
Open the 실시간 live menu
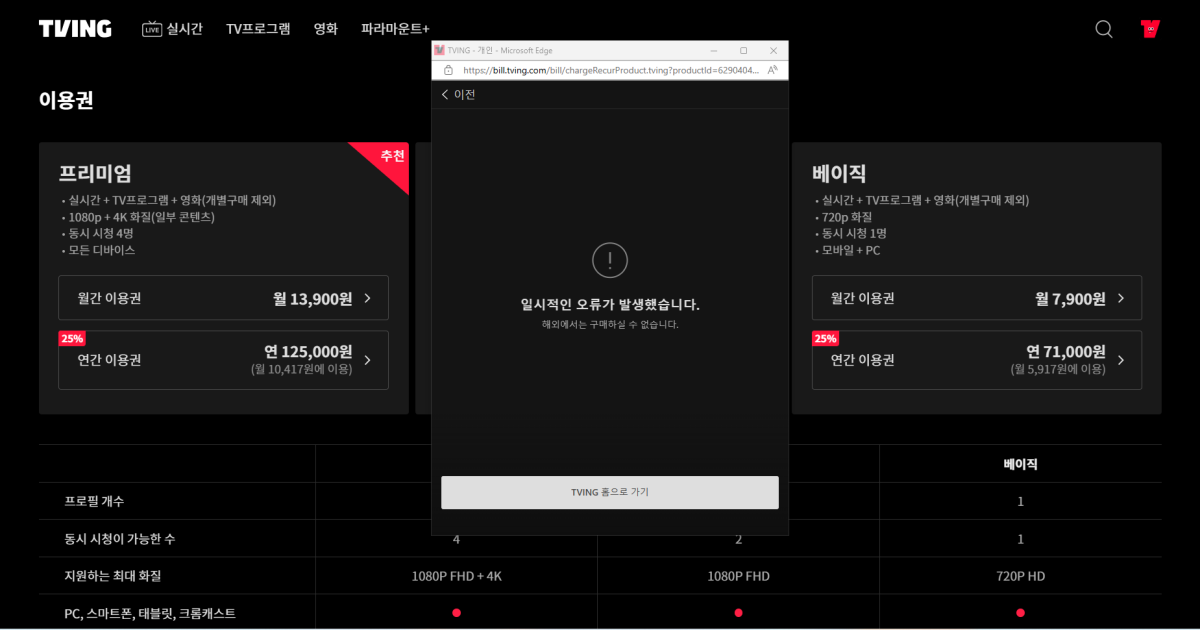[x=172, y=29]
